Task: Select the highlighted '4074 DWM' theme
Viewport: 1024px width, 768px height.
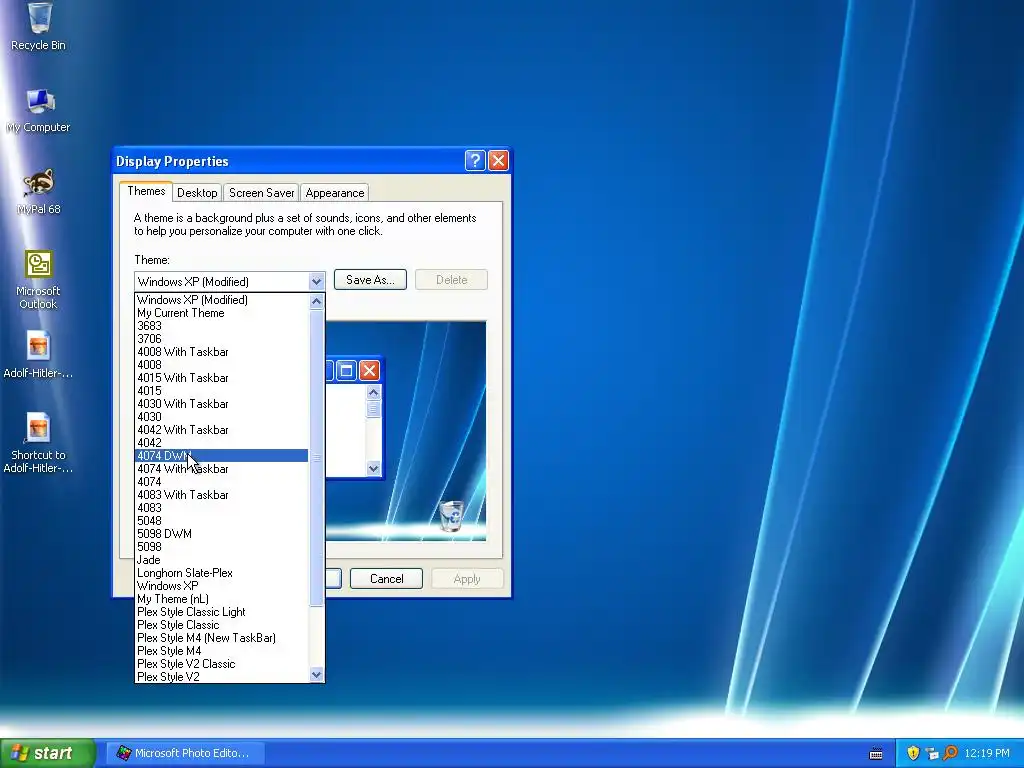Action: pyautogui.click(x=221, y=456)
